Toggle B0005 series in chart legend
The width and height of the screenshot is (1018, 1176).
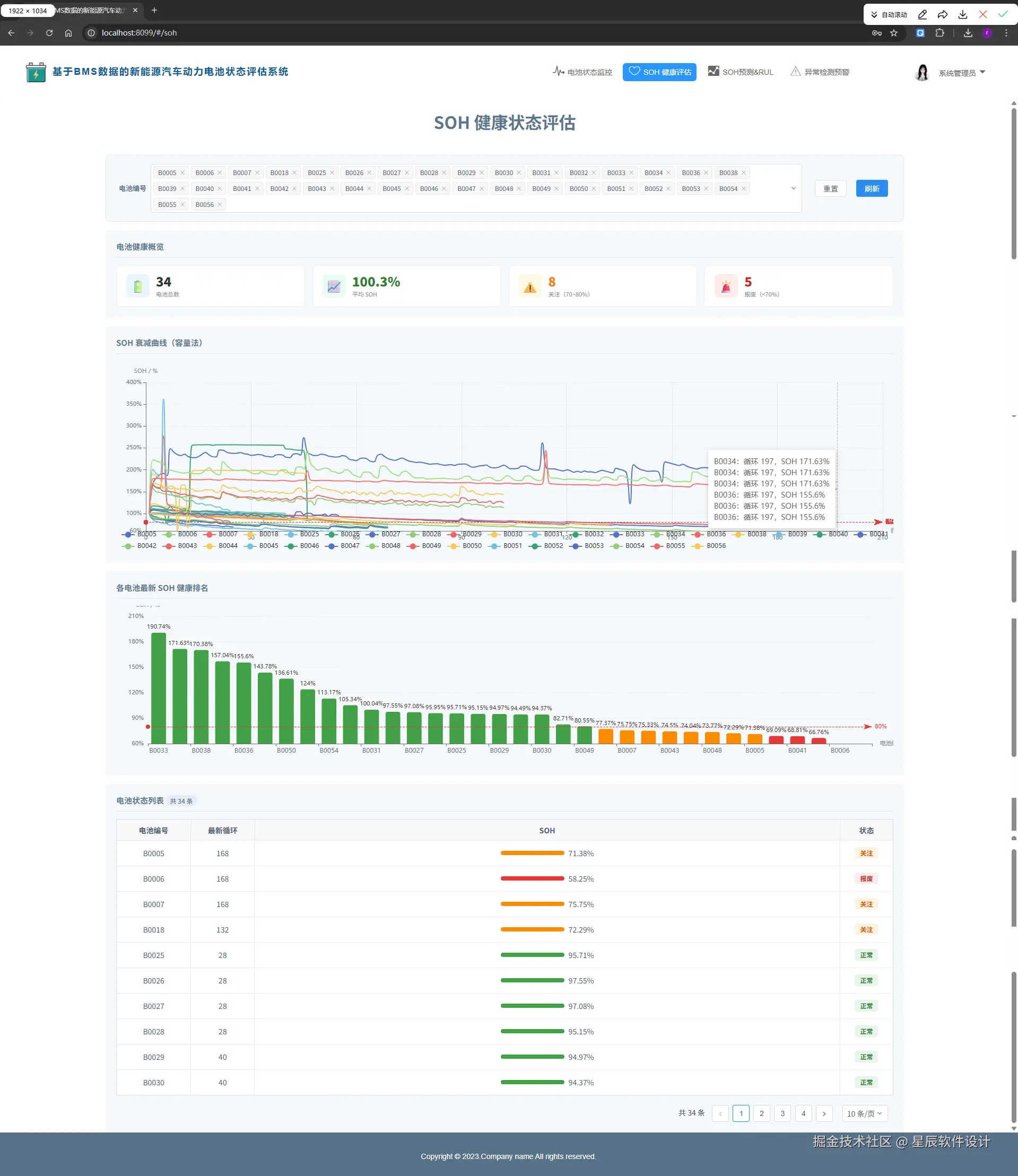139,534
